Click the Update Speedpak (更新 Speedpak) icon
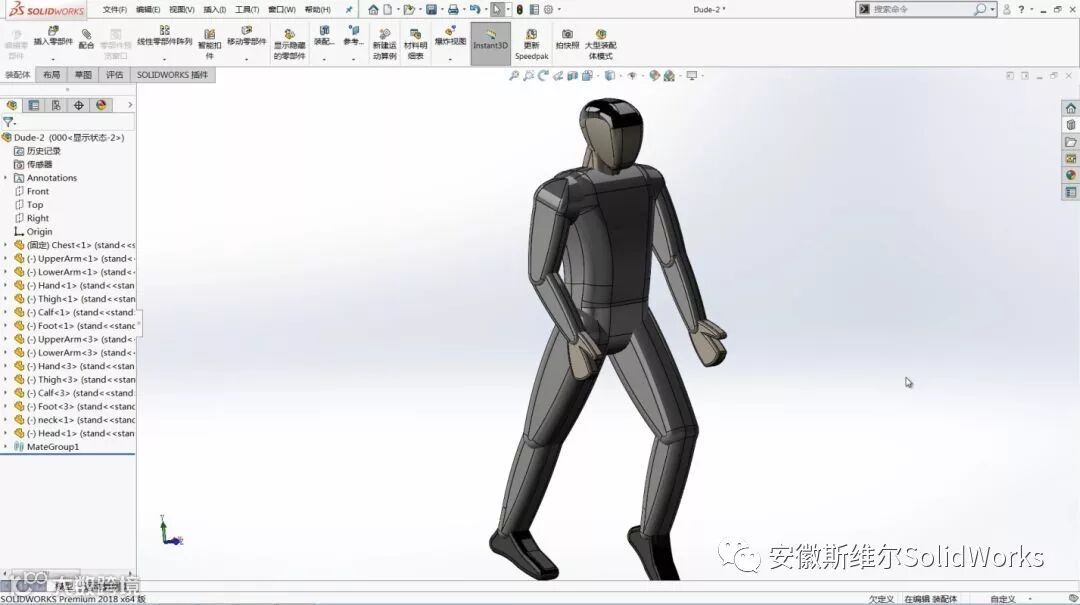This screenshot has height=605, width=1080. [x=531, y=34]
